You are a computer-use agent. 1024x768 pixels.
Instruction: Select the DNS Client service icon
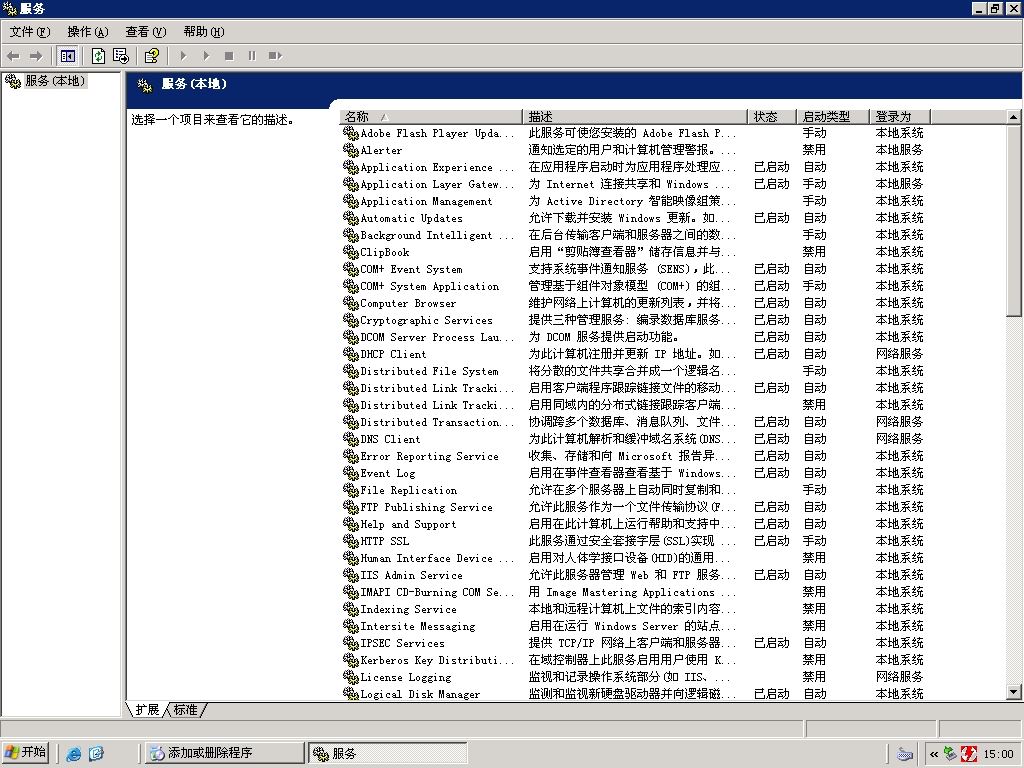pyautogui.click(x=351, y=438)
